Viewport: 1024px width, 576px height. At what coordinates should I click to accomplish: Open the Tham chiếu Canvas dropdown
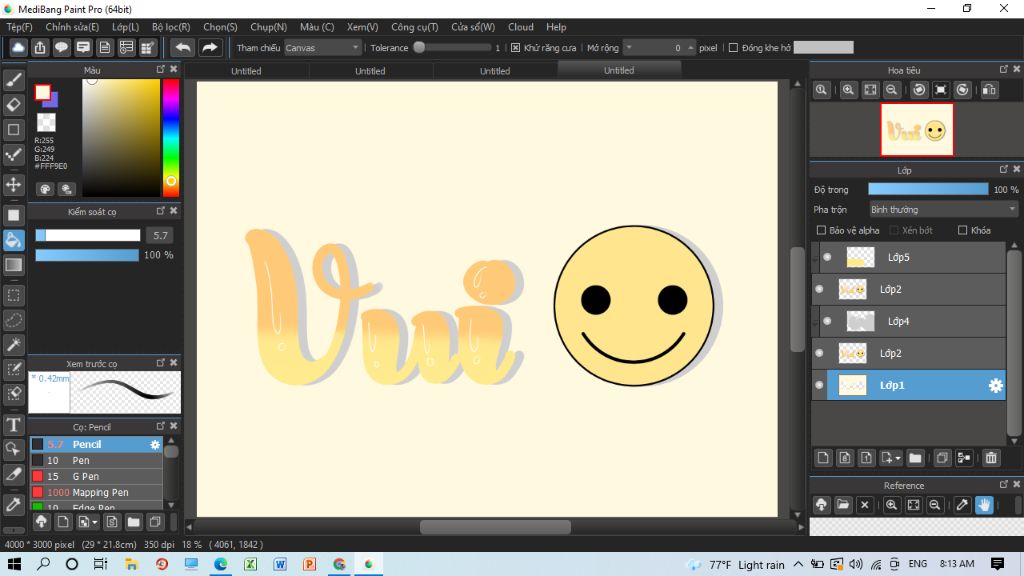pos(322,47)
